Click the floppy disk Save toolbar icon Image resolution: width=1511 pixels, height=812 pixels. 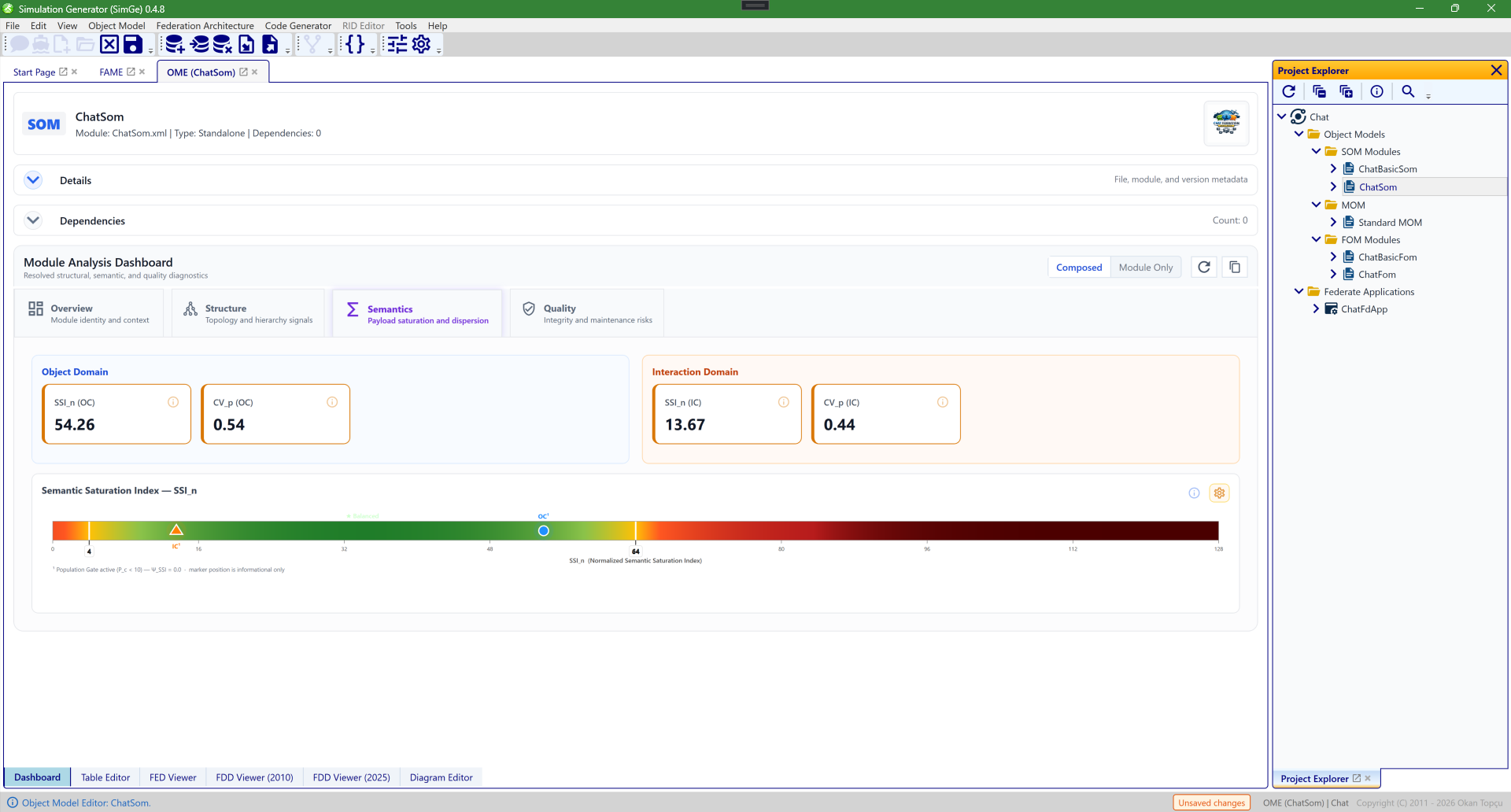(x=133, y=44)
